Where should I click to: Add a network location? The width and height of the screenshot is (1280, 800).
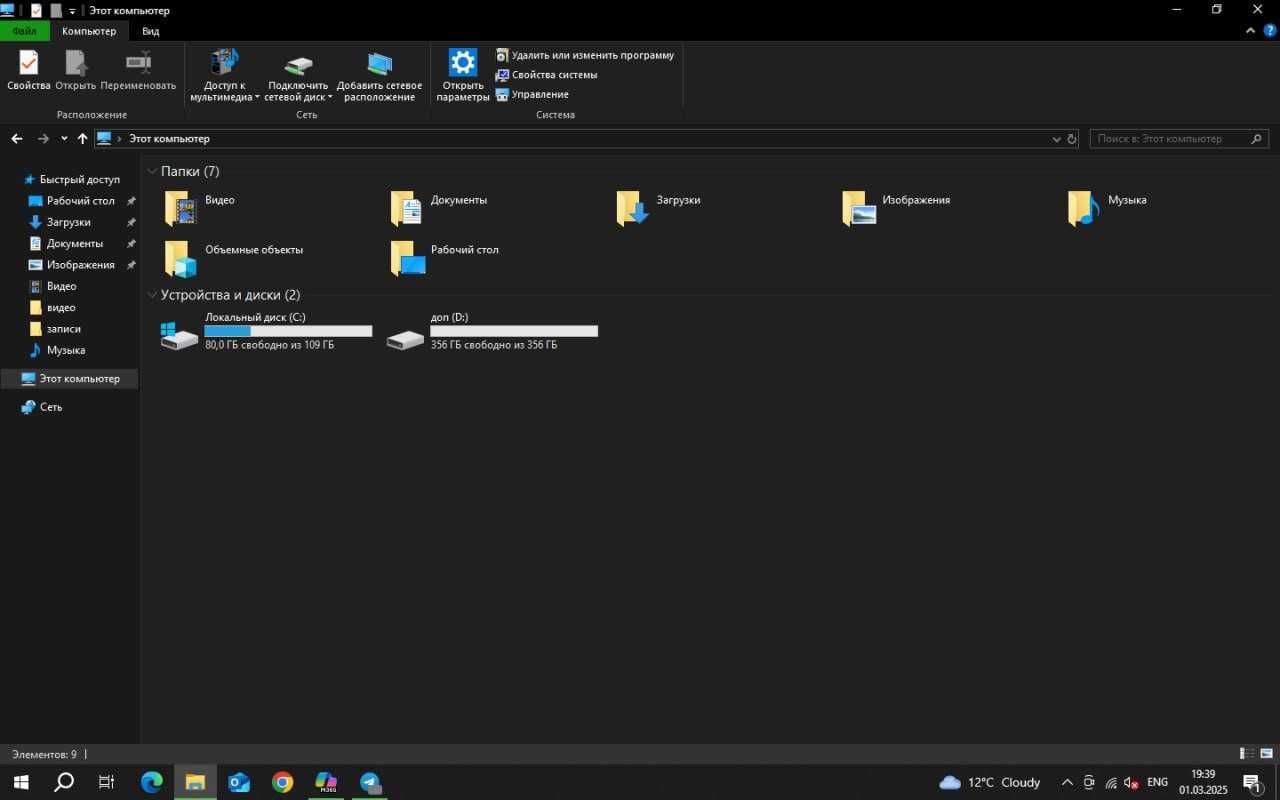379,76
